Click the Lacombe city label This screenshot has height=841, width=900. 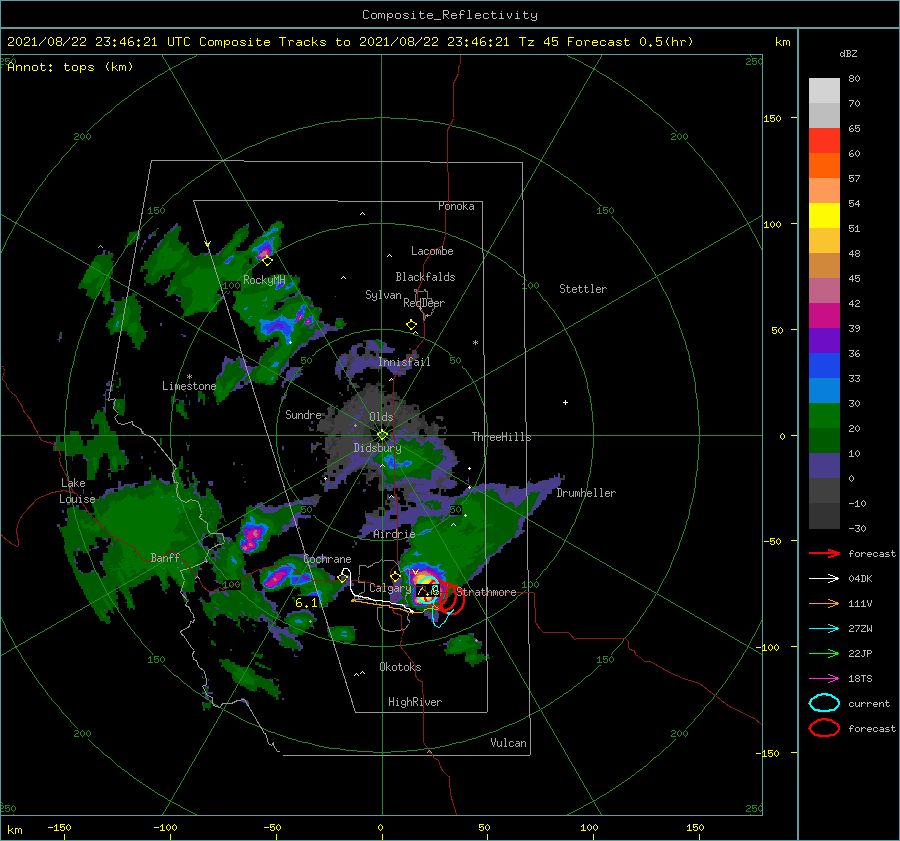432,251
